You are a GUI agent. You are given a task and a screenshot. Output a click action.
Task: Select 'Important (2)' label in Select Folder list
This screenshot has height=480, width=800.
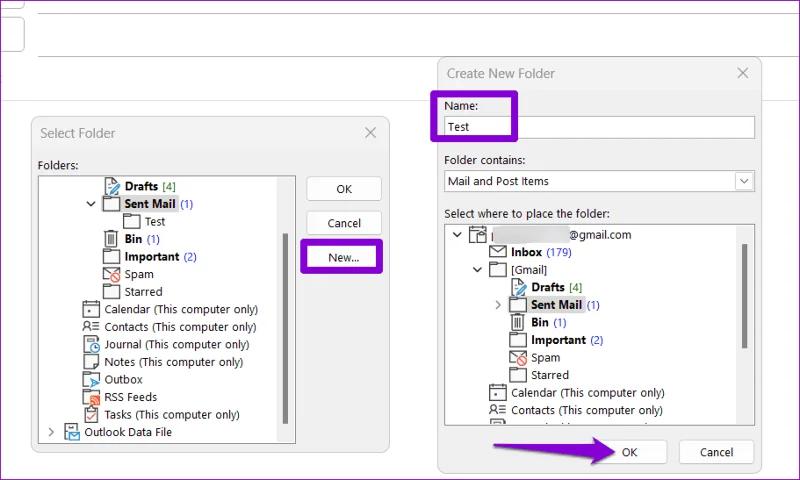(x=160, y=257)
